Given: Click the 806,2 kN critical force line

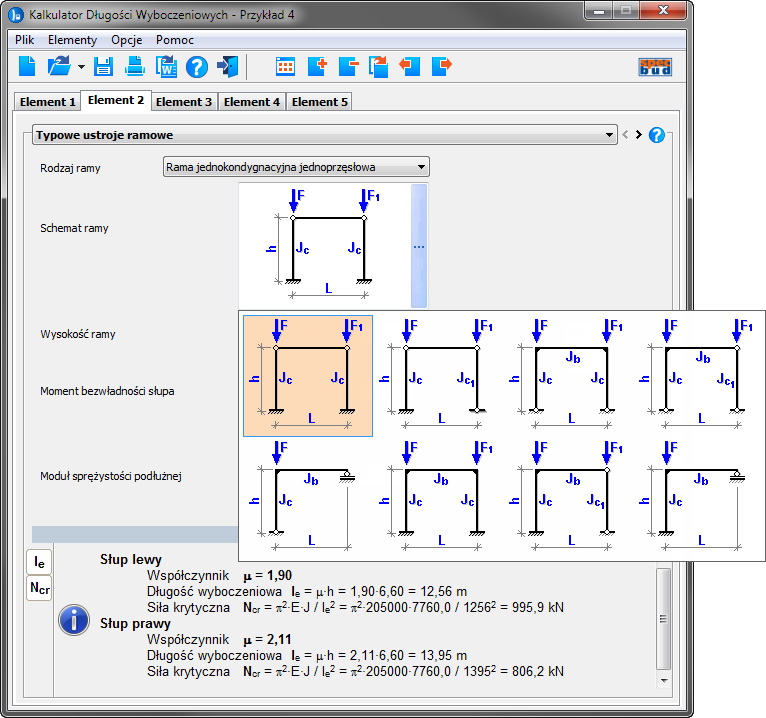Looking at the screenshot, I should point(355,671).
